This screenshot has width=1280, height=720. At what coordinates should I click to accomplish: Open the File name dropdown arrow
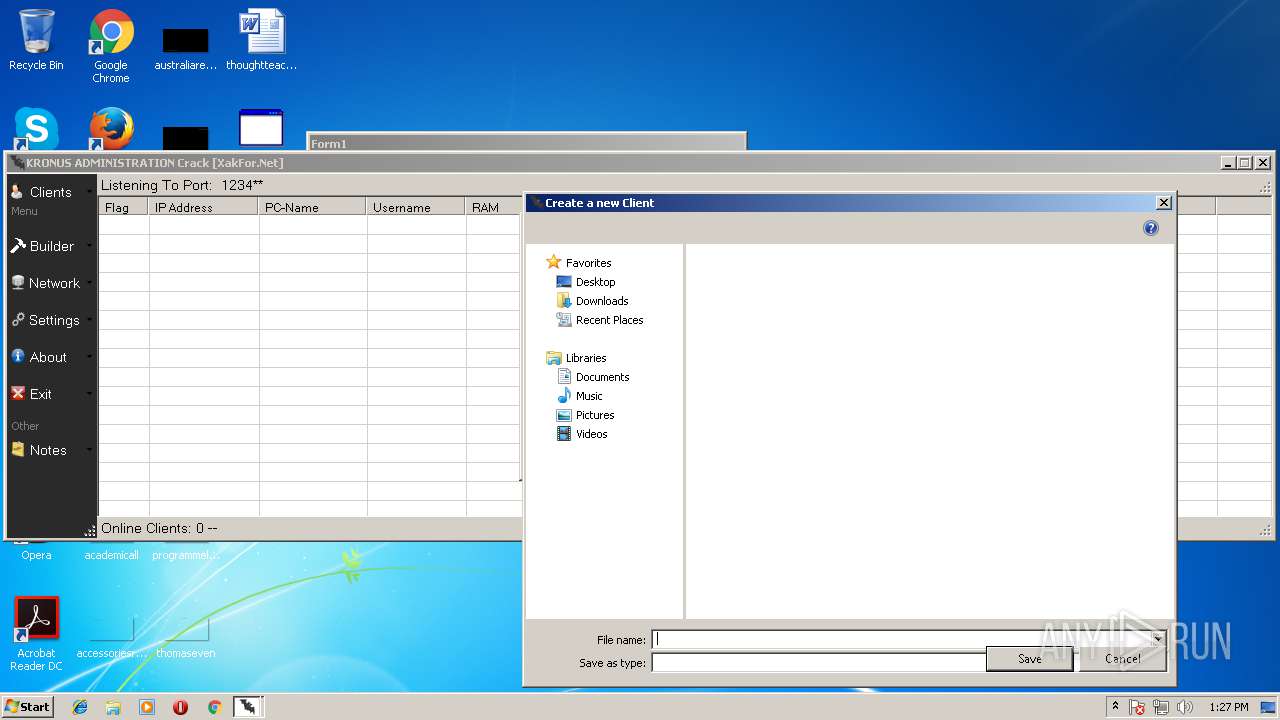coord(1157,639)
